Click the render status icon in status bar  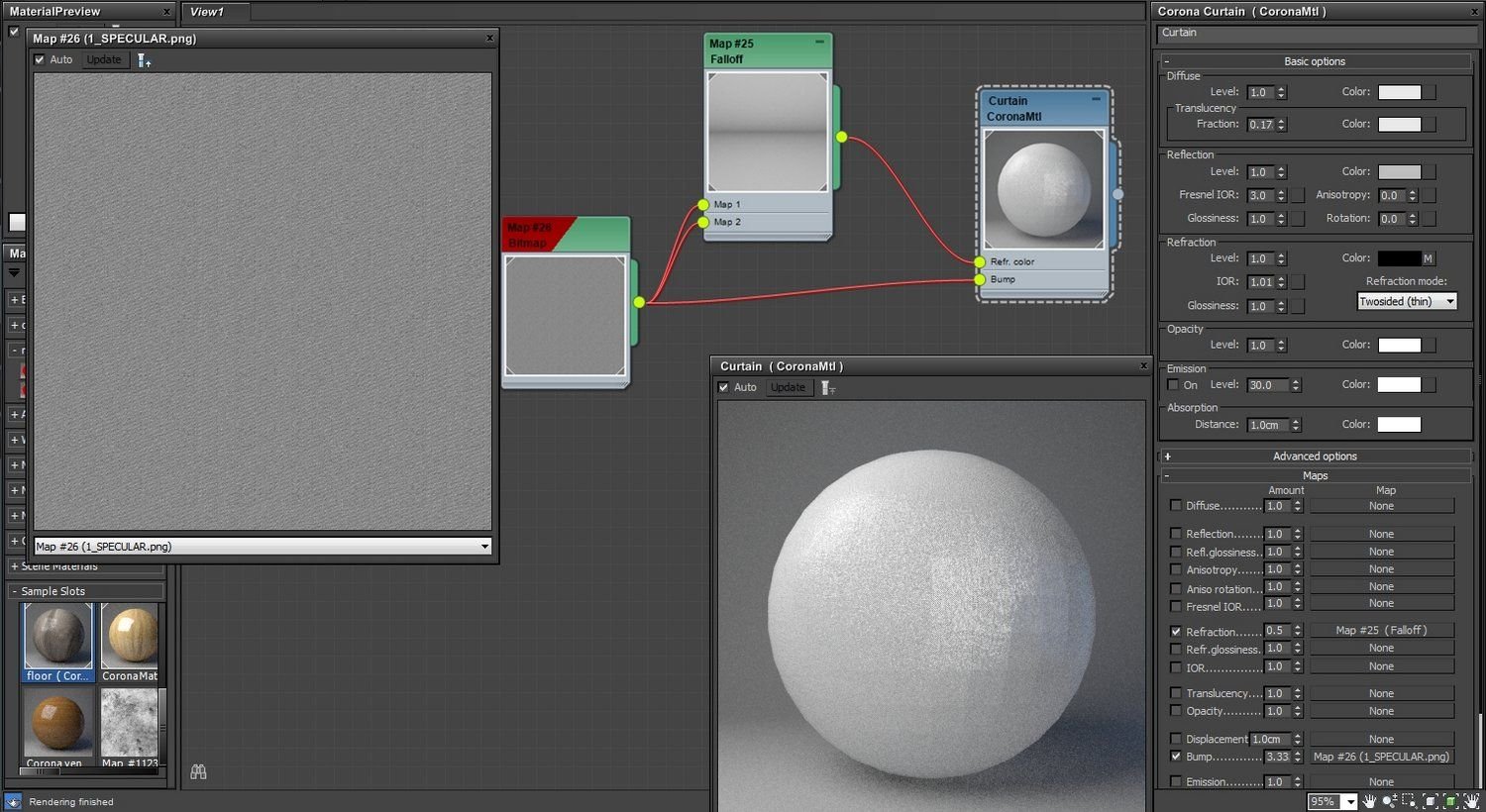point(13,801)
